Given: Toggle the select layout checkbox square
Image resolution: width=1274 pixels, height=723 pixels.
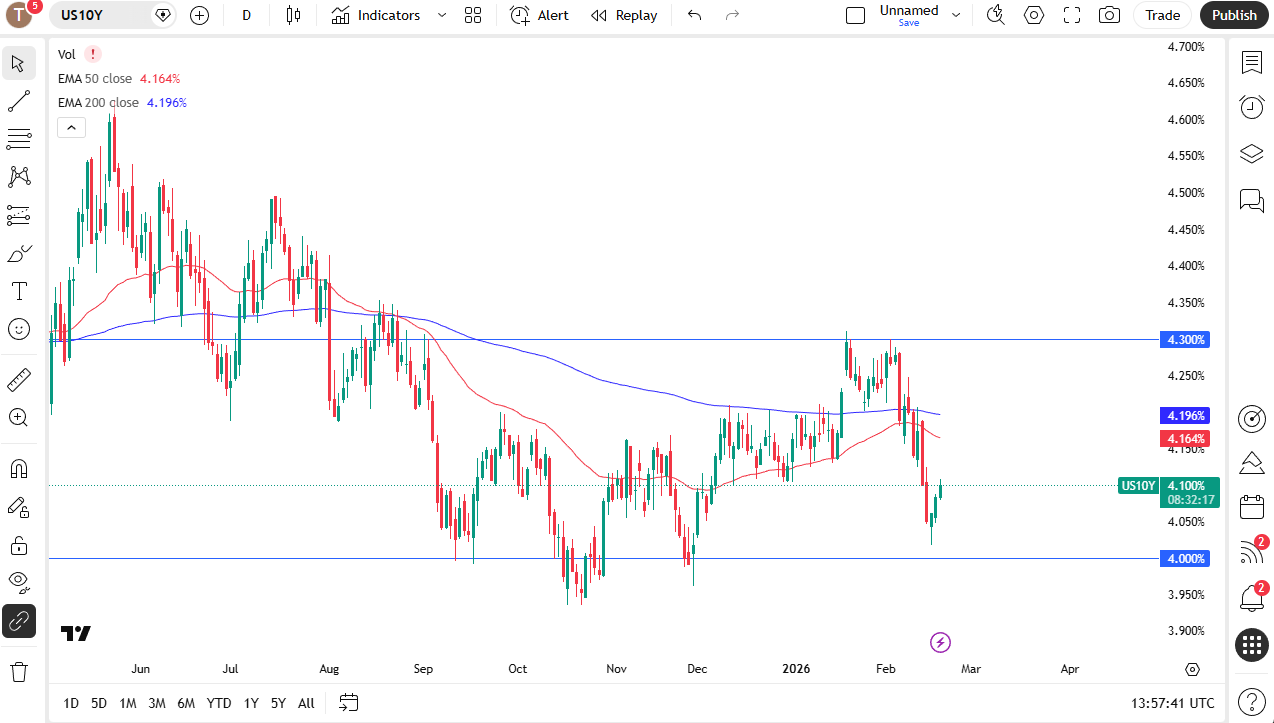Looking at the screenshot, I should coord(855,15).
